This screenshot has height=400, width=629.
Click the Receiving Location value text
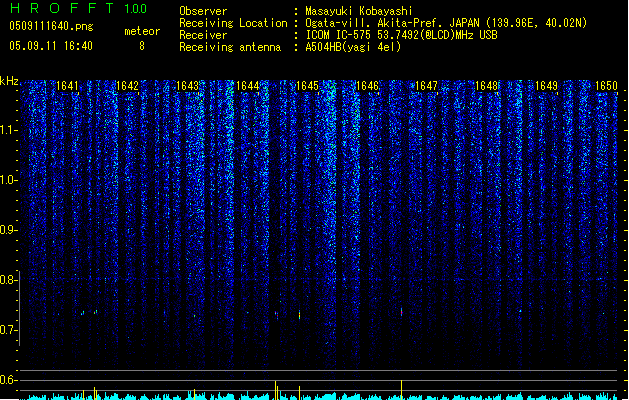(446, 23)
